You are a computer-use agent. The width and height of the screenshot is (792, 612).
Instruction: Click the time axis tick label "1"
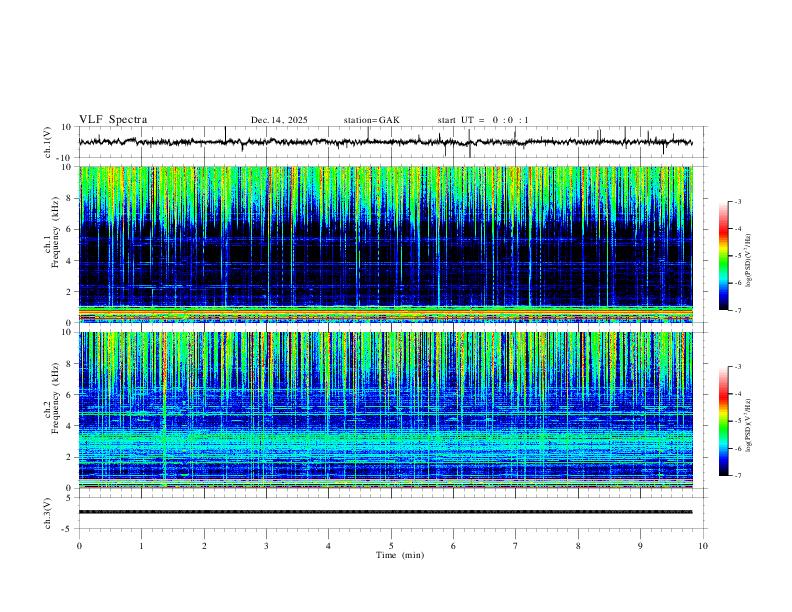point(141,546)
